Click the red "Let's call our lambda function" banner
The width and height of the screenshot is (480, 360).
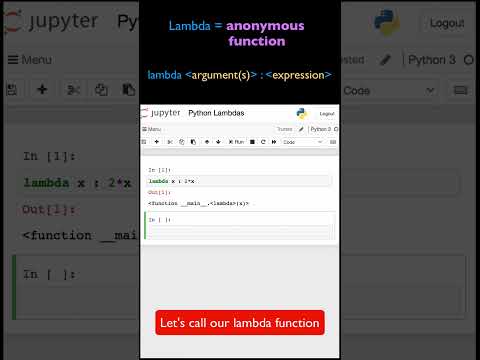click(x=240, y=323)
